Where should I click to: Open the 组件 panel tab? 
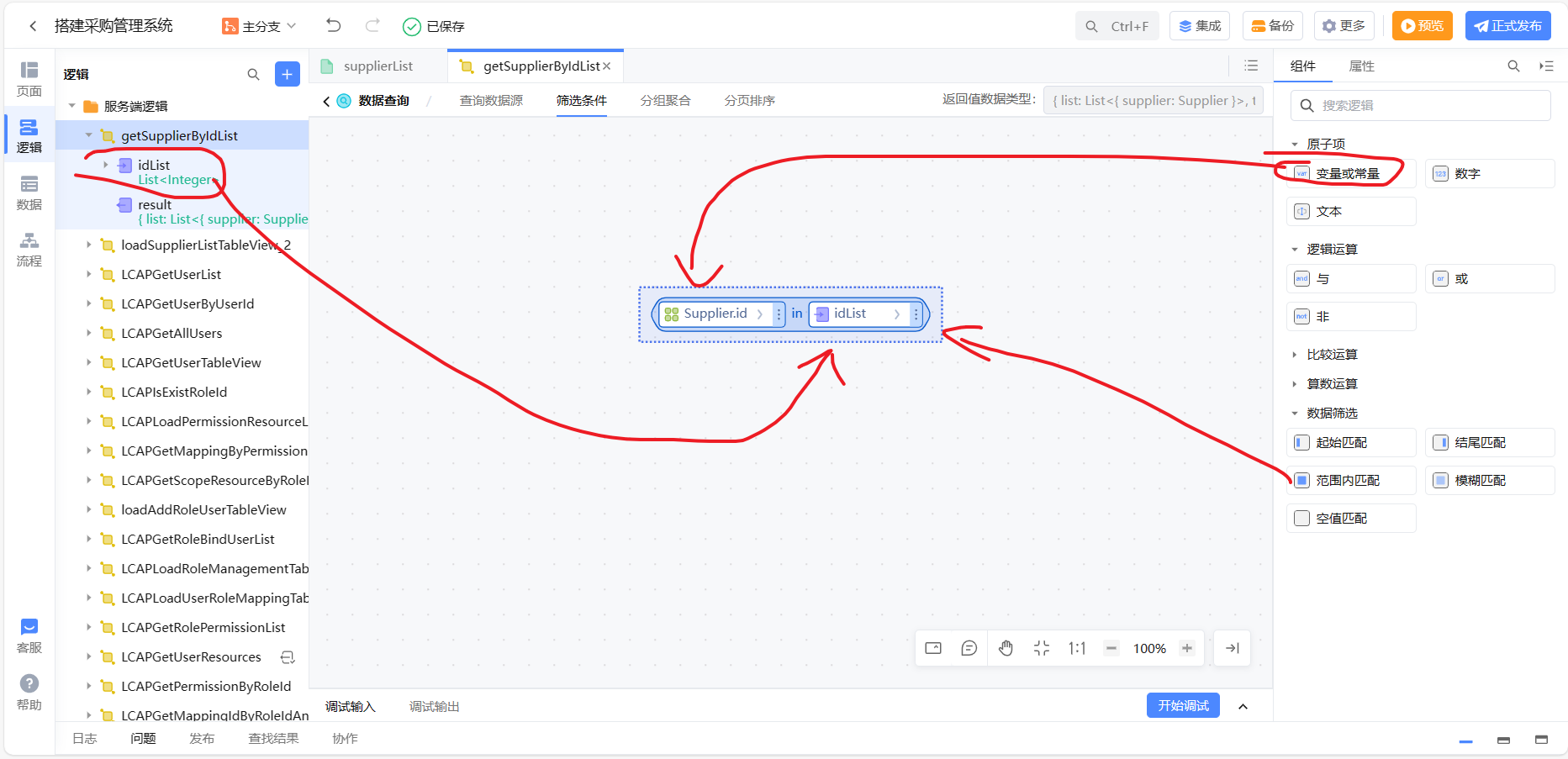pyautogui.click(x=1302, y=66)
